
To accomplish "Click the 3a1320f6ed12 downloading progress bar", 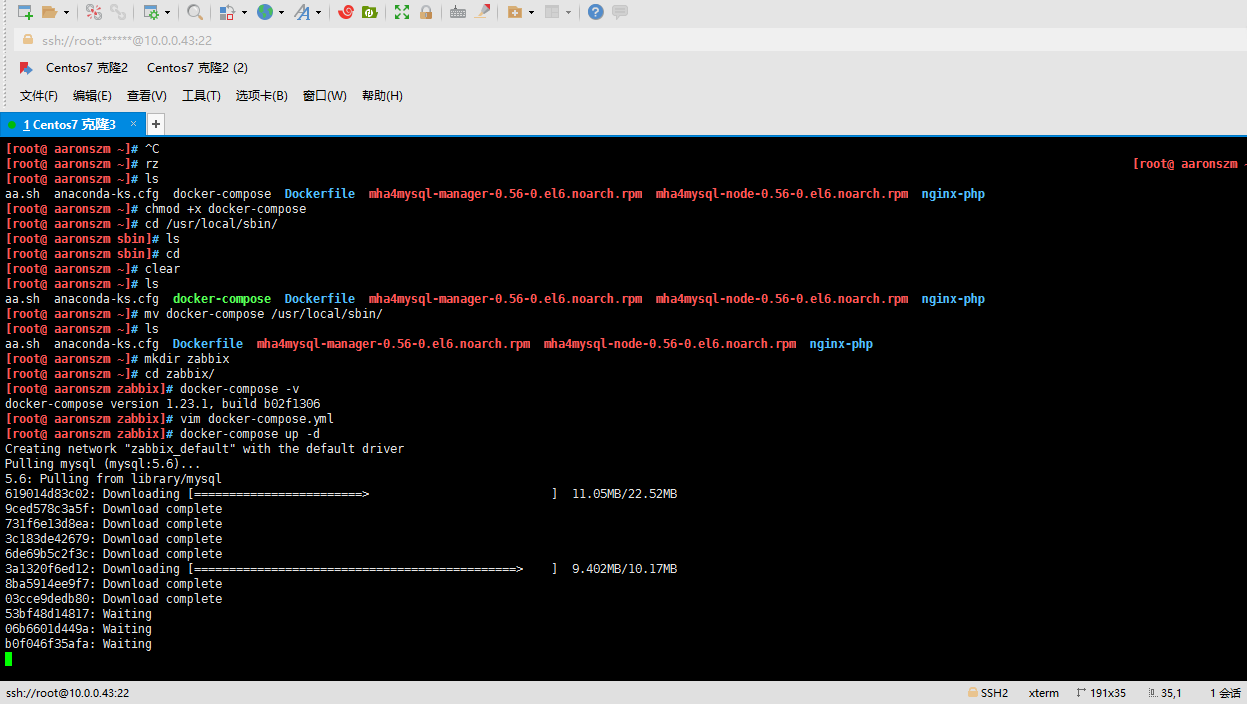I will point(372,569).
